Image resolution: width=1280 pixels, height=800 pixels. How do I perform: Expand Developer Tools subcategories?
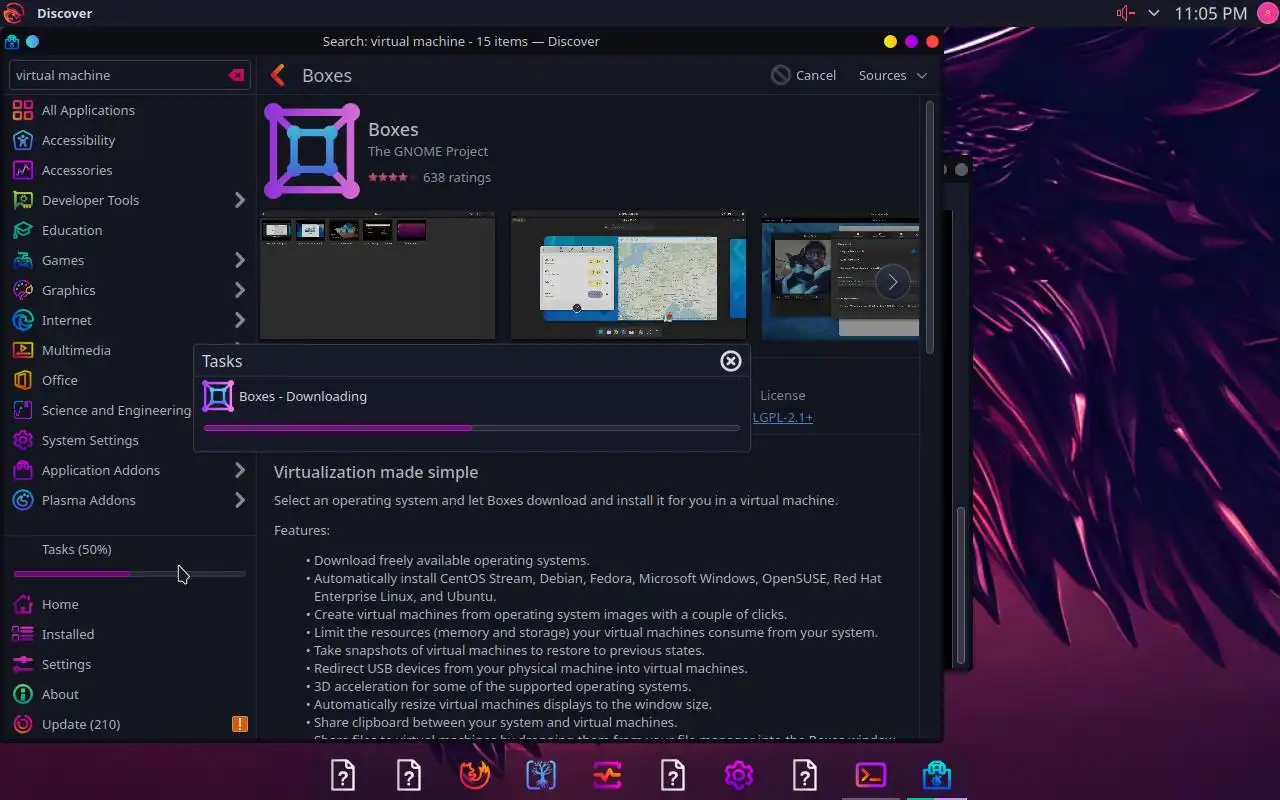pos(240,200)
